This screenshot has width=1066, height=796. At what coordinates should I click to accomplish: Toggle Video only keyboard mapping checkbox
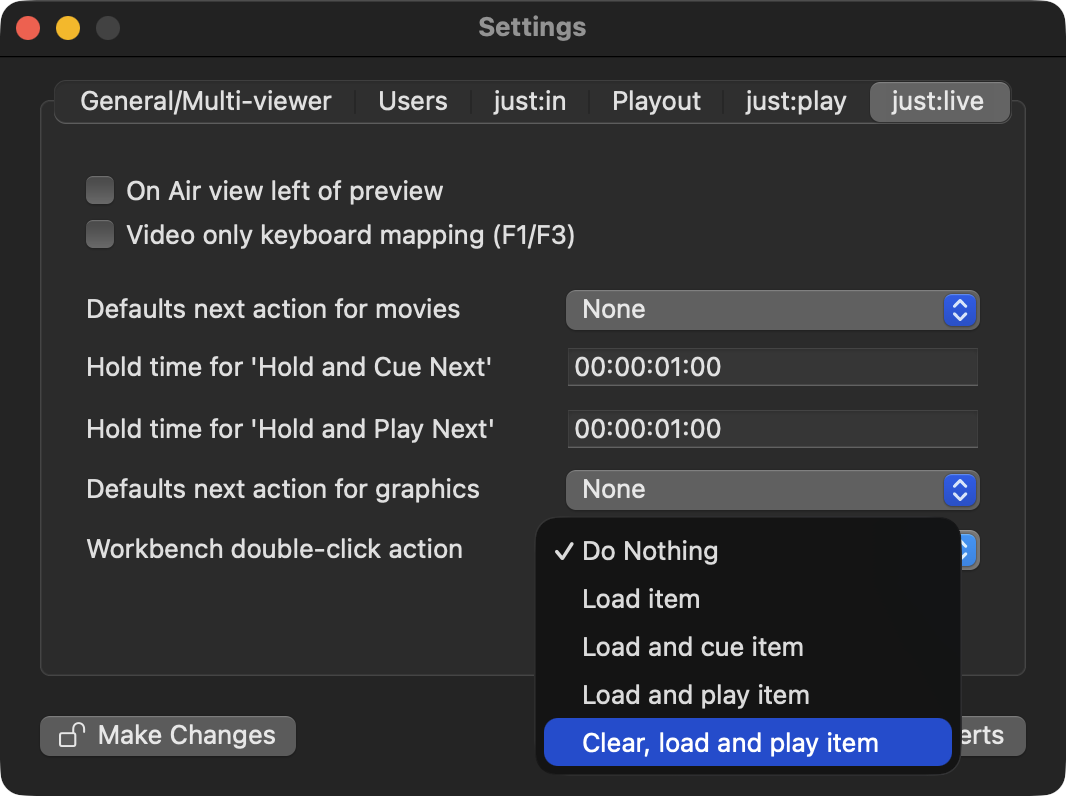tap(100, 235)
